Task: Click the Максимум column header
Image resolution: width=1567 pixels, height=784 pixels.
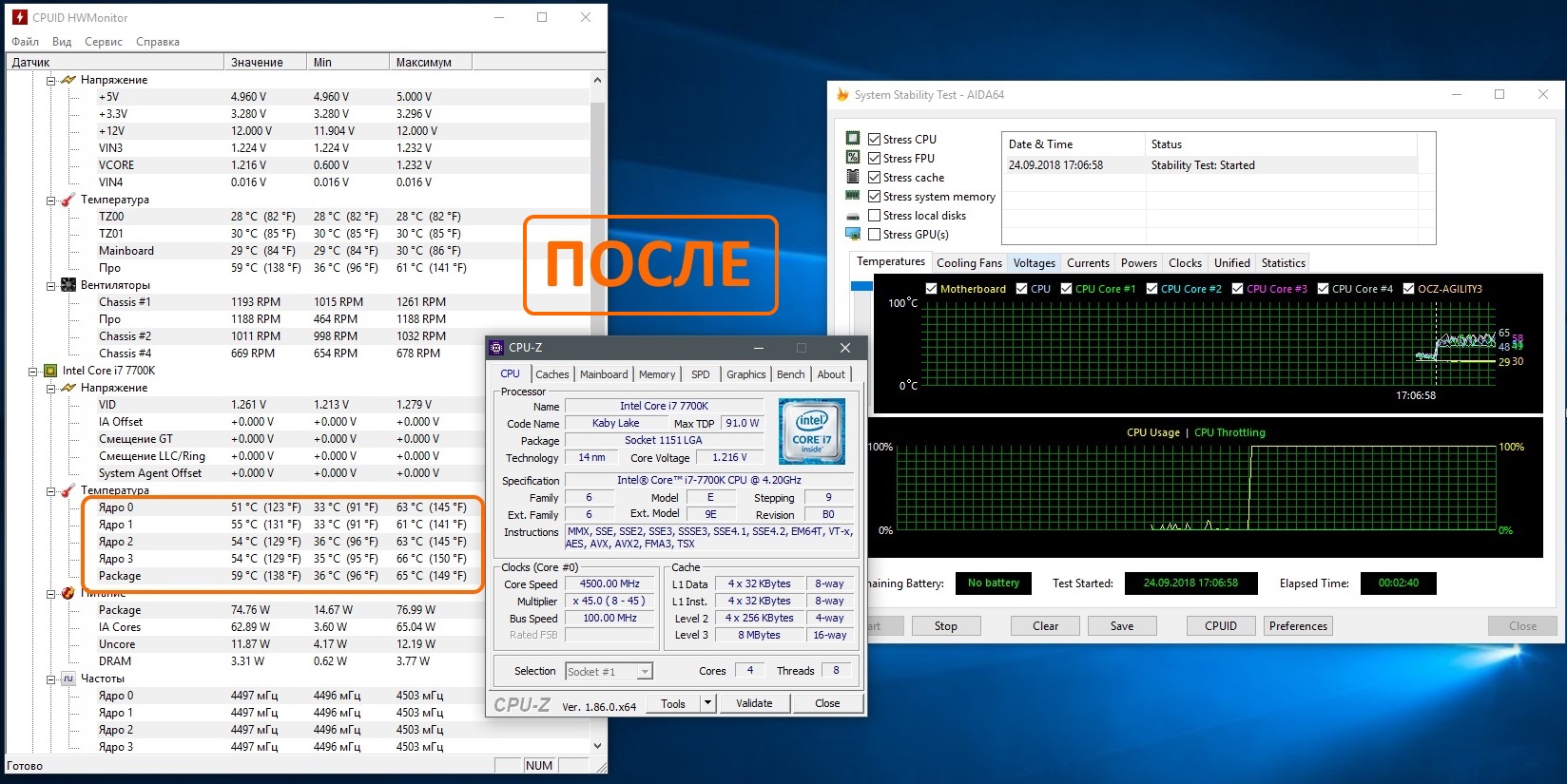Action: (x=430, y=63)
